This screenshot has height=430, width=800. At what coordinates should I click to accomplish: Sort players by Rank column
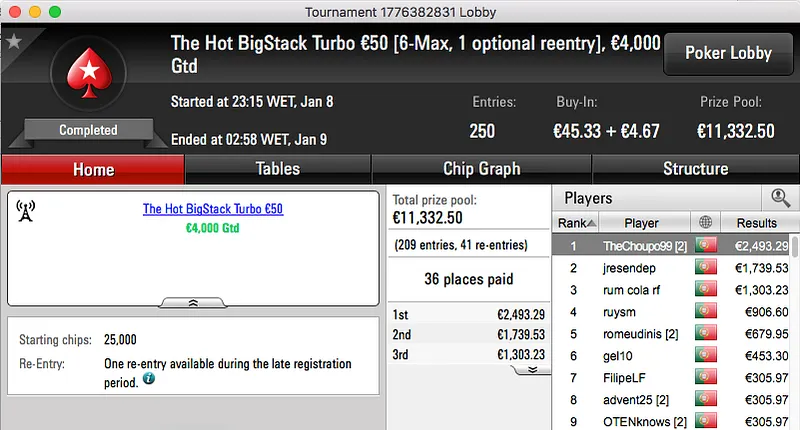[x=577, y=223]
